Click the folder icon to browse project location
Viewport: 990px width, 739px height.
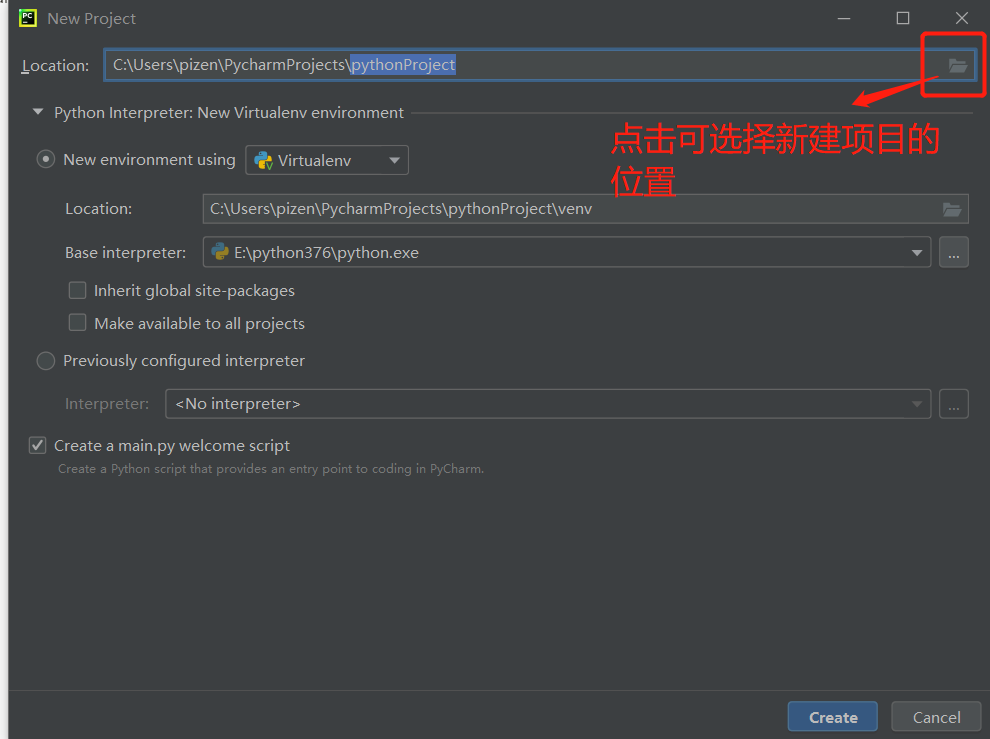(x=958, y=65)
